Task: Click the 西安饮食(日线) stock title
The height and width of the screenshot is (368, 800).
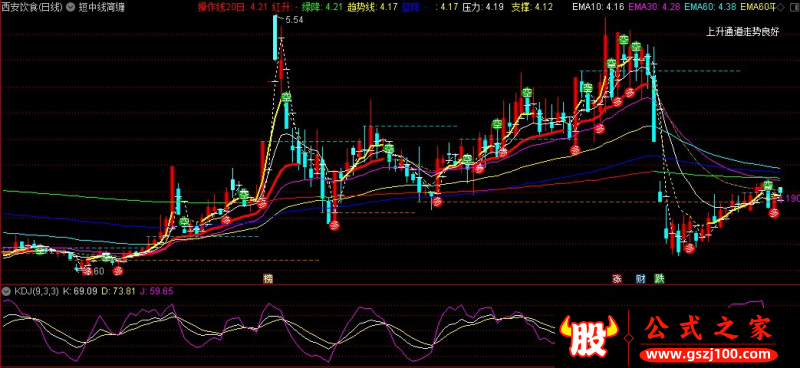Action: (33, 7)
